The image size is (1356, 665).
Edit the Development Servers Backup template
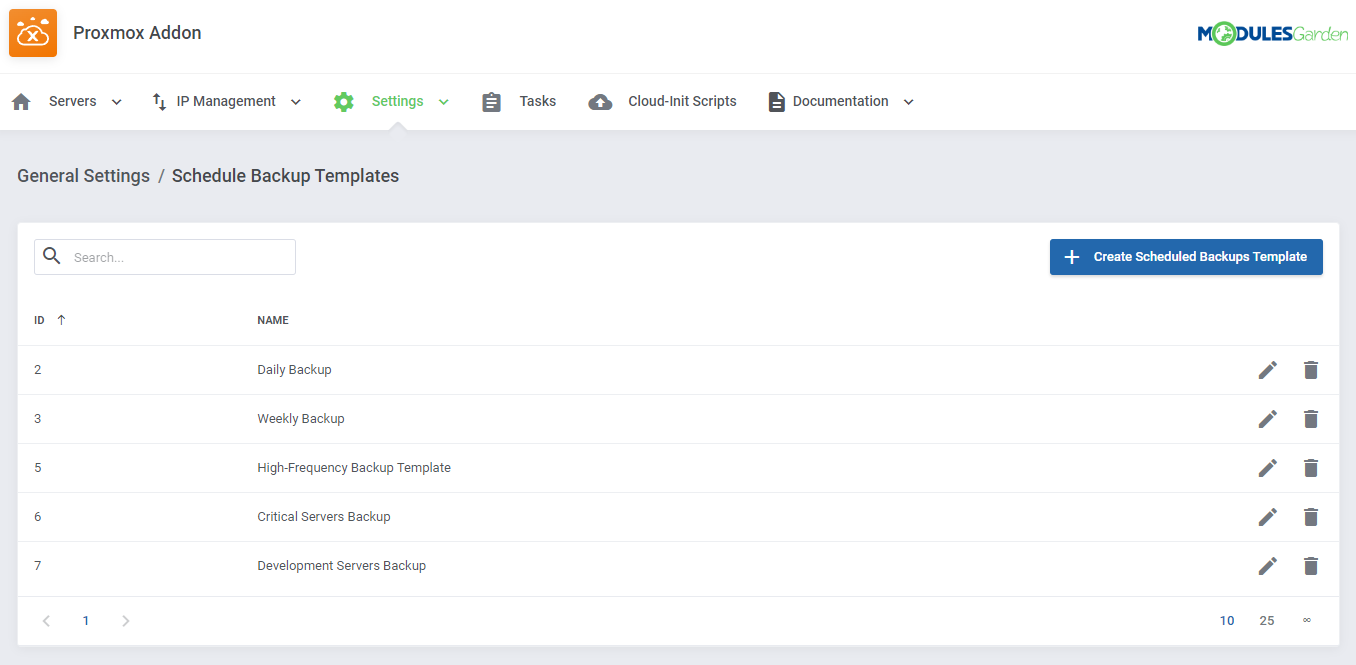tap(1267, 566)
